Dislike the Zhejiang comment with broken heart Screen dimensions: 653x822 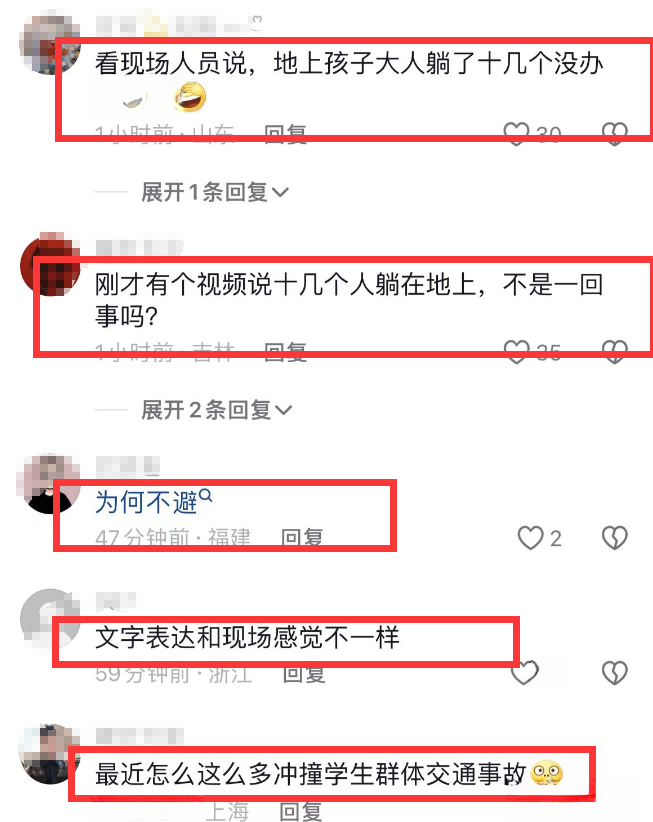[x=615, y=673]
